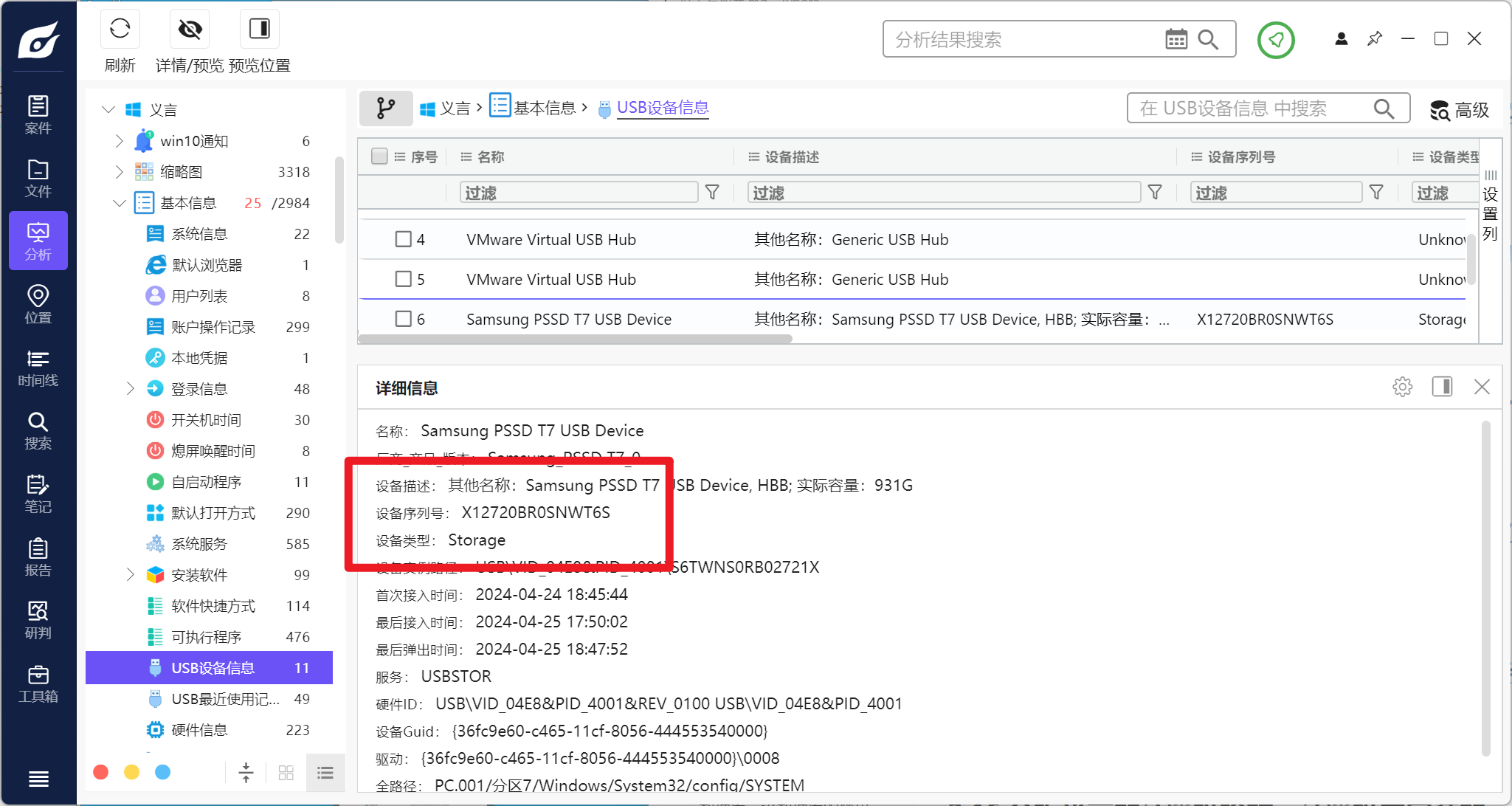Expand the win10通知 tree node
The width and height of the screenshot is (1512, 806).
120,141
